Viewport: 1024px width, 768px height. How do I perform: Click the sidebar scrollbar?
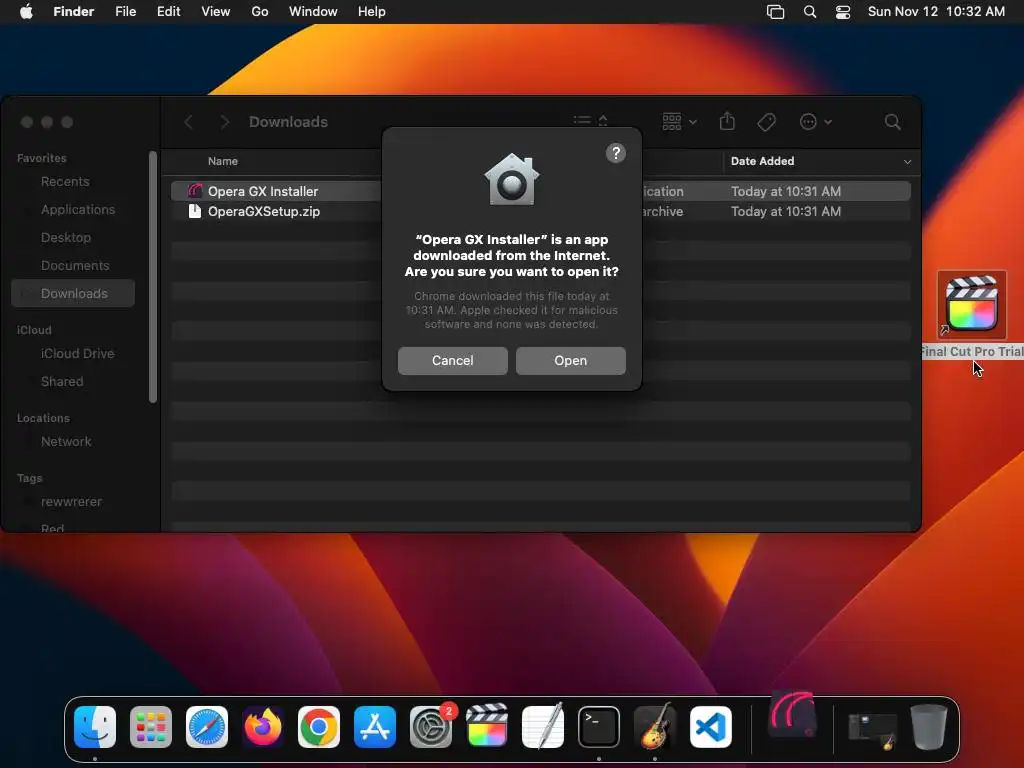[x=153, y=277]
